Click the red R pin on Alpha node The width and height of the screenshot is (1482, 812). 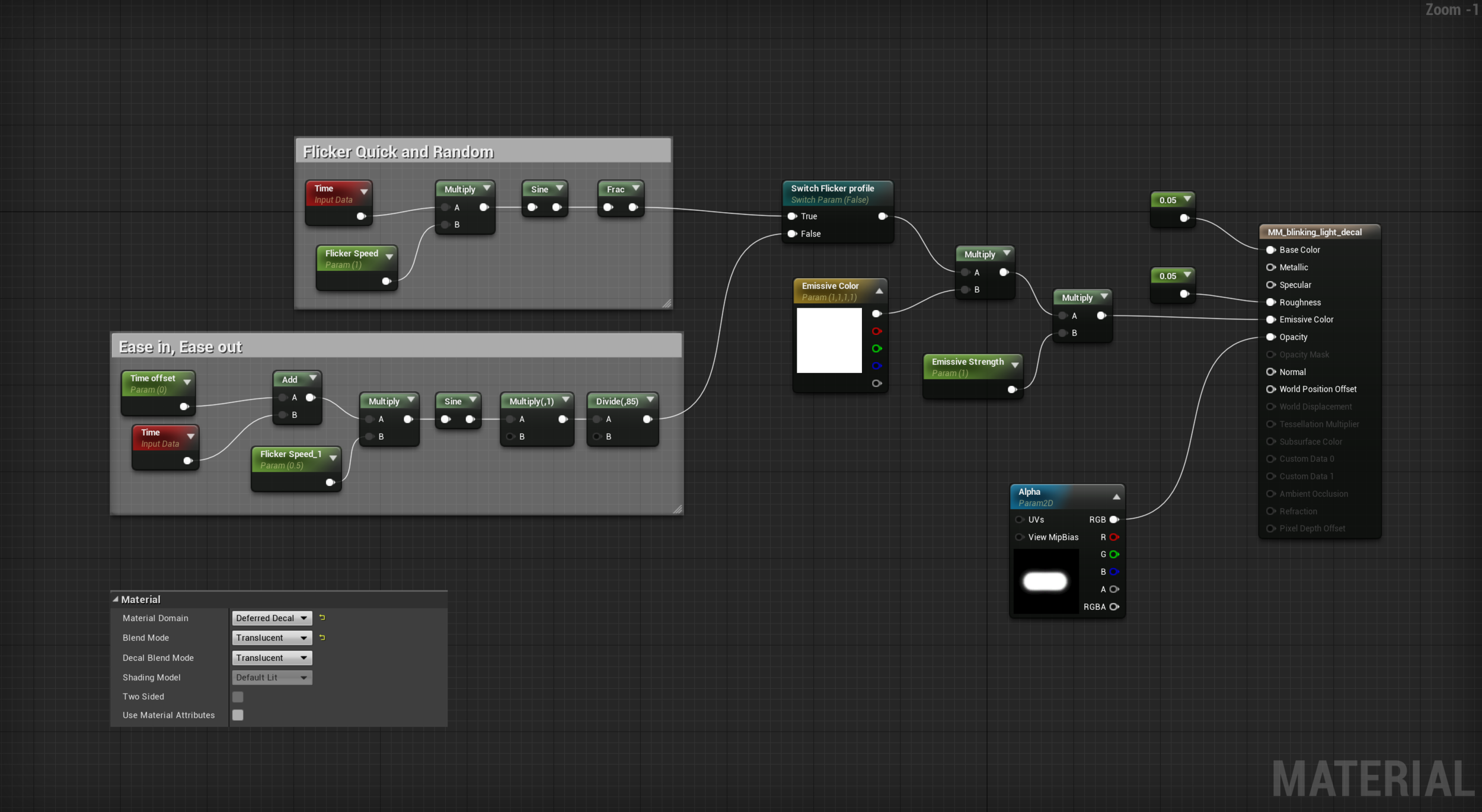[1114, 537]
